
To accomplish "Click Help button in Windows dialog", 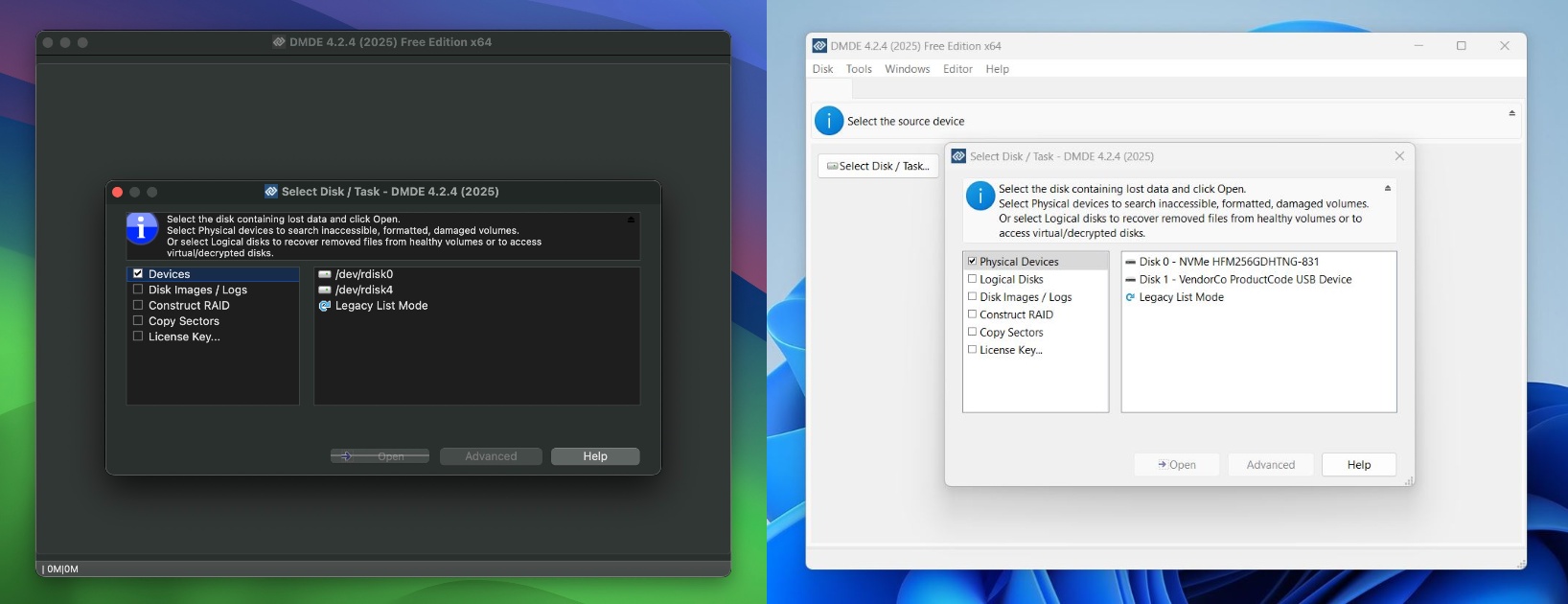I will (1359, 465).
